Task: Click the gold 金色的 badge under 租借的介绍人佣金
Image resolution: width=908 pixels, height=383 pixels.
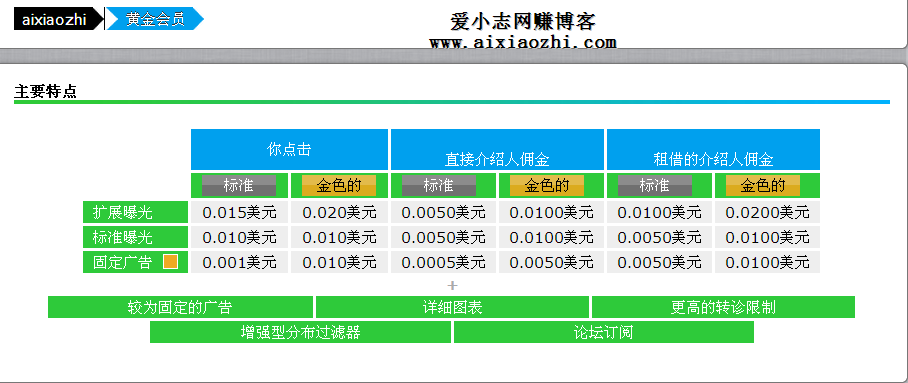Action: [x=763, y=185]
